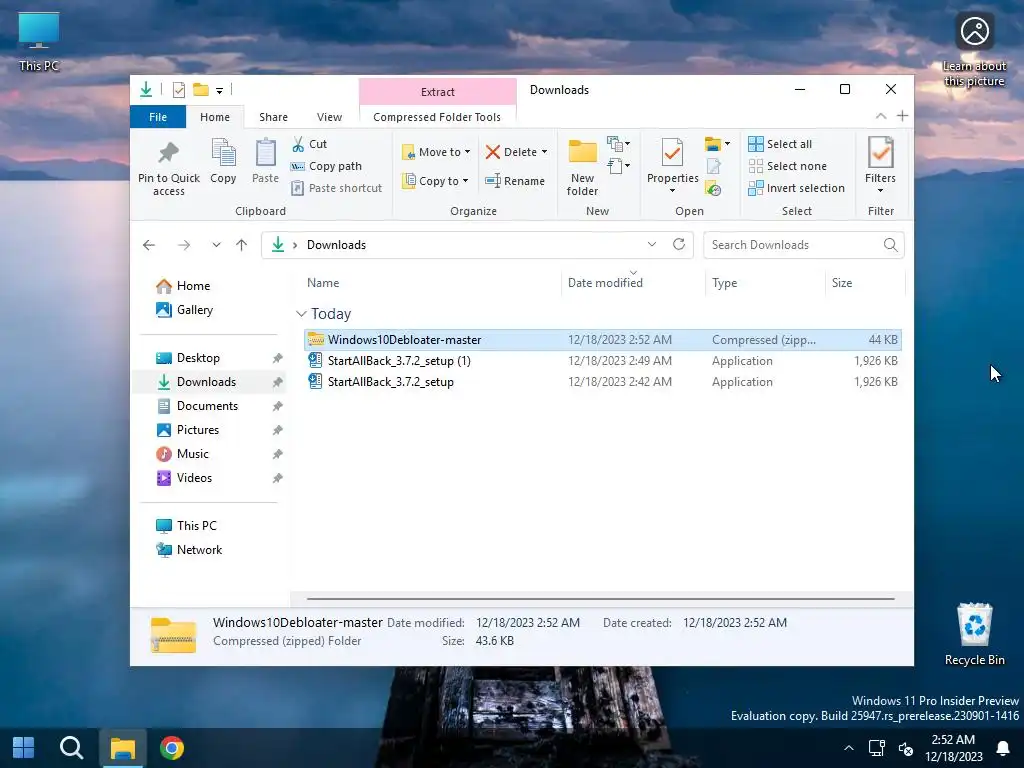Screen dimensions: 1024x768
Task: Click the plus icon right of ribbon tabs
Action: 903,116
